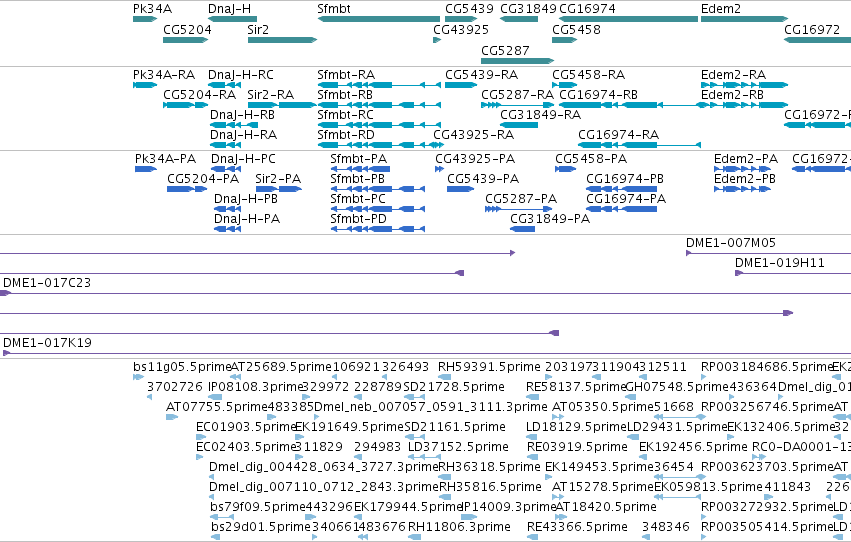The width and height of the screenshot is (851, 542).
Task: Select the CG5204 gene glyph
Action: pos(186,40)
